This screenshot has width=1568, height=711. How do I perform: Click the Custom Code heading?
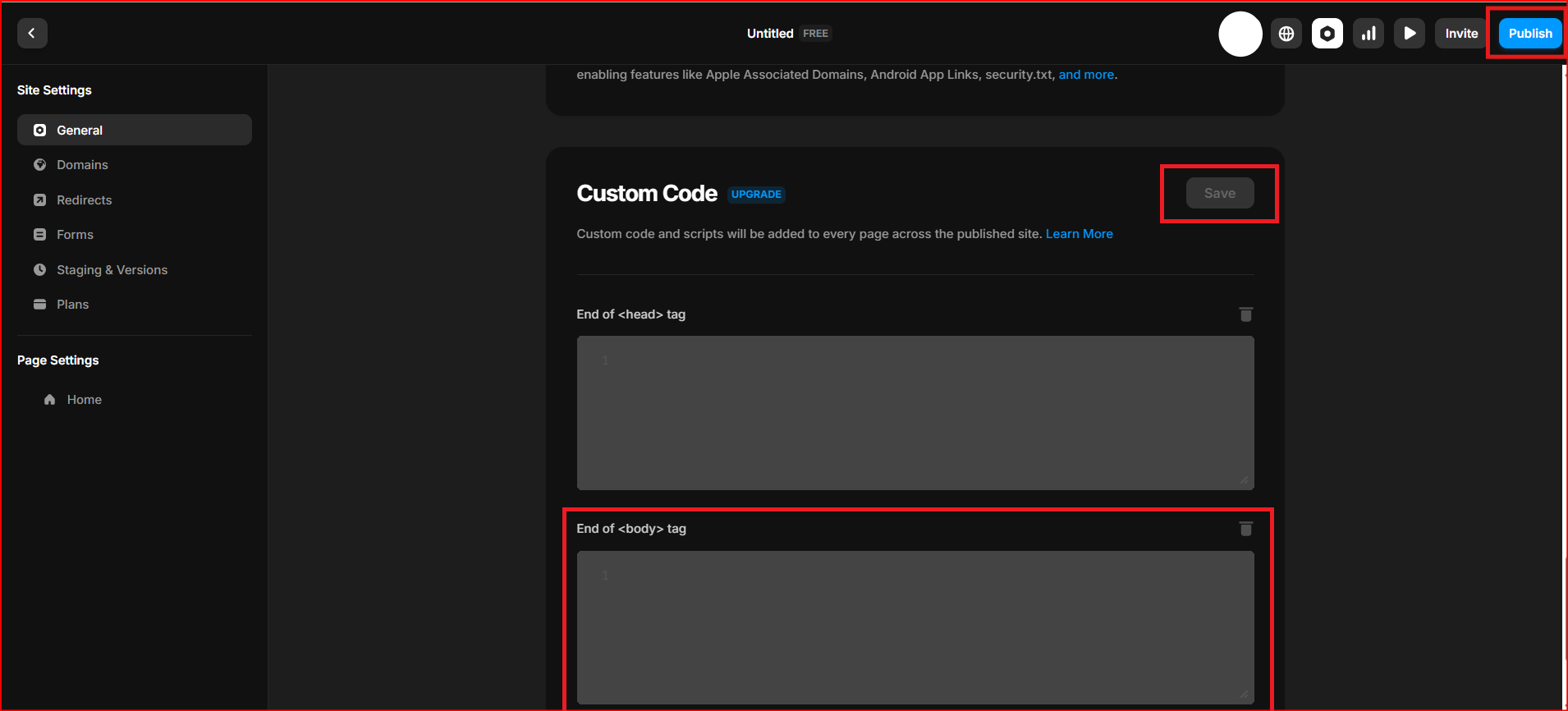tap(647, 194)
